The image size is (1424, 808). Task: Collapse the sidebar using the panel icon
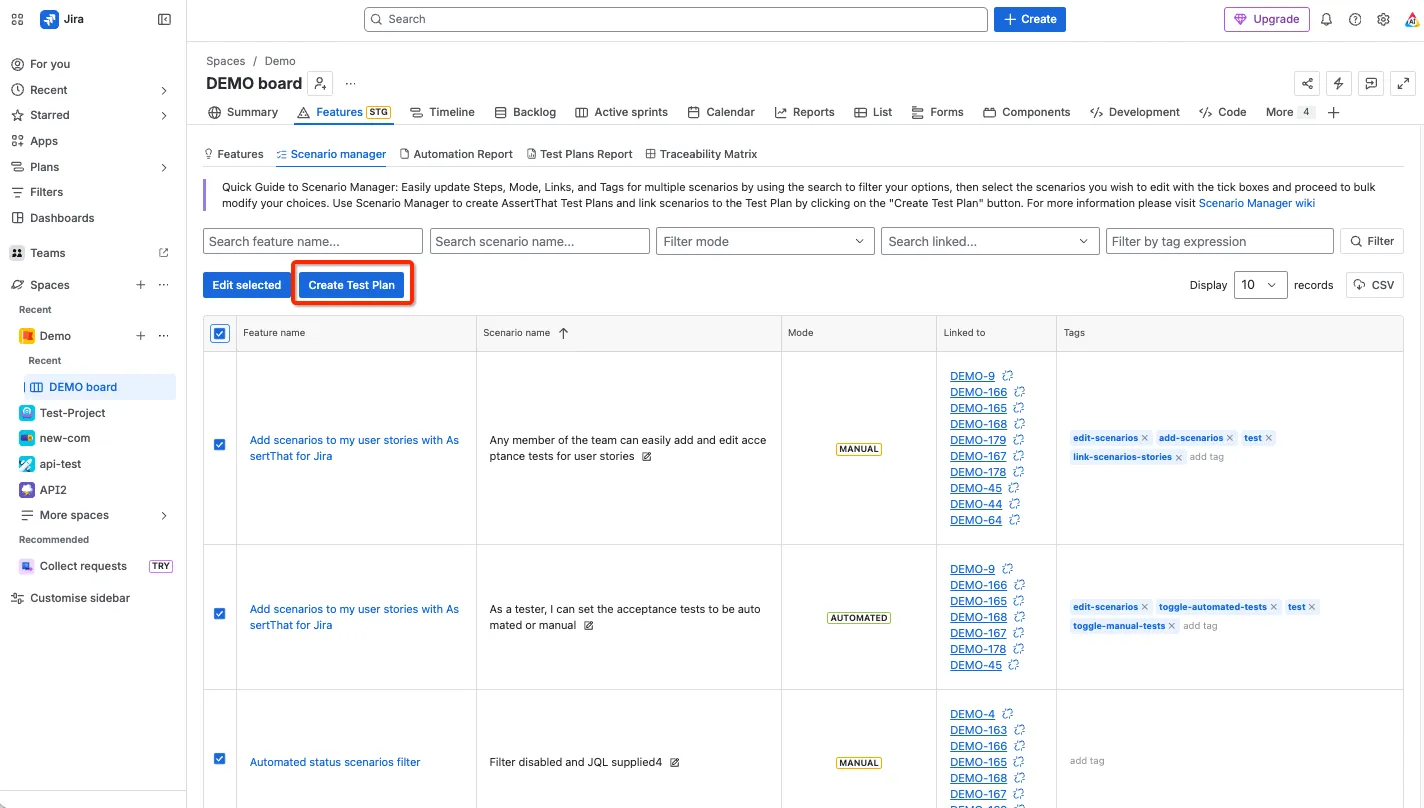[164, 19]
